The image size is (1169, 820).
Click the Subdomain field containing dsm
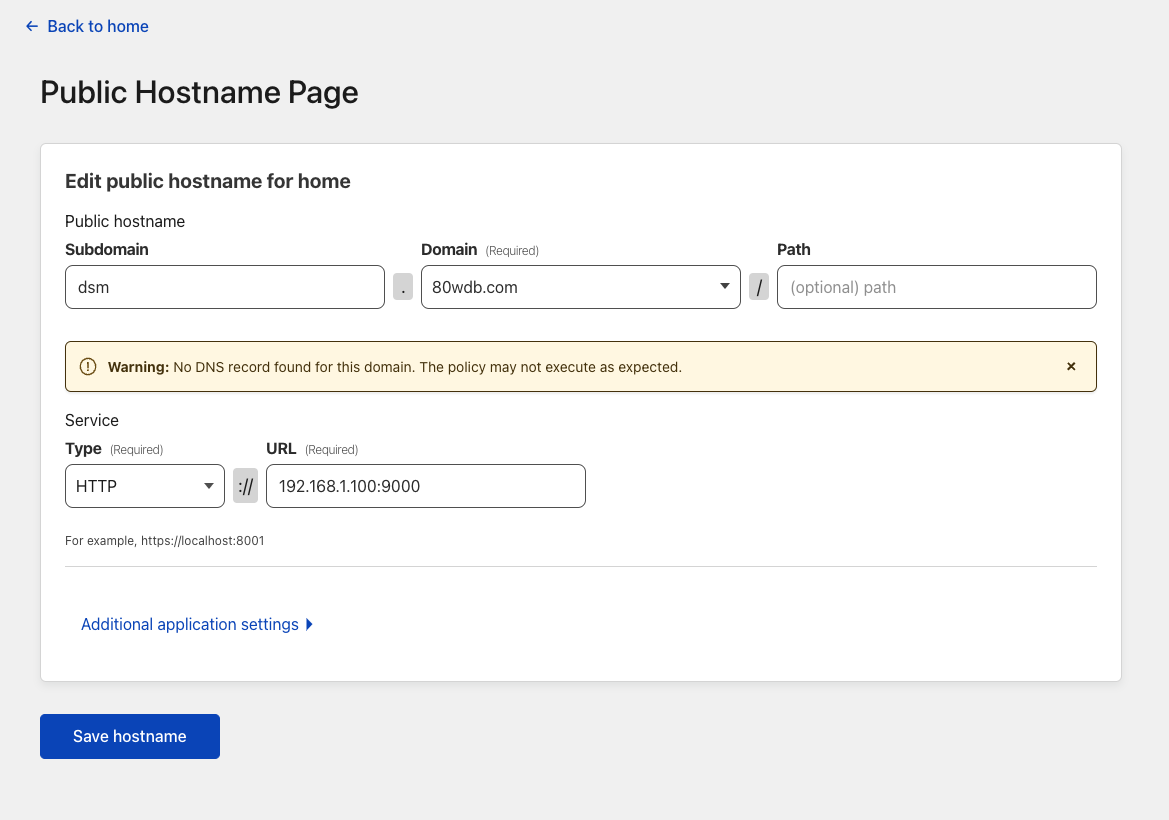click(224, 287)
